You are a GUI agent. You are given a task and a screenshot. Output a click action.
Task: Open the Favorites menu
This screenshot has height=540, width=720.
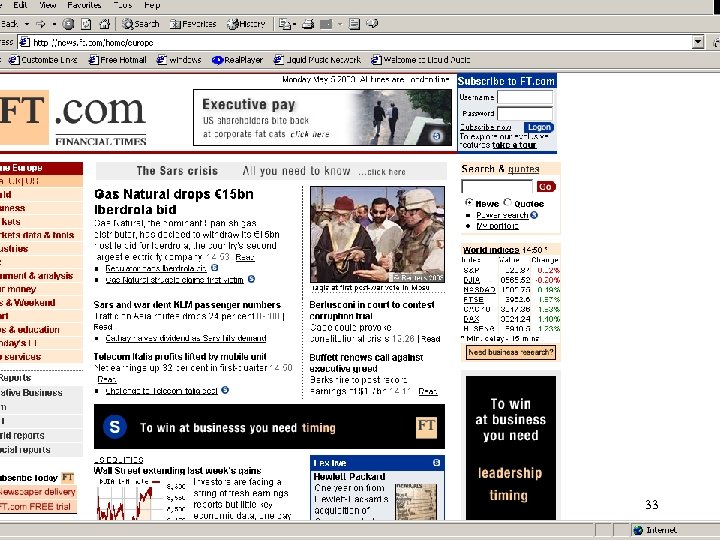(x=84, y=5)
